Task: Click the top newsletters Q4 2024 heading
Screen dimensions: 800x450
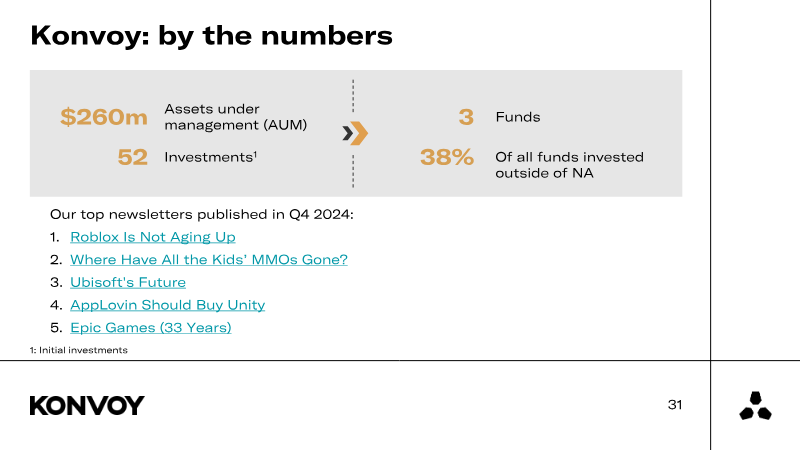Action: pyautogui.click(x=202, y=214)
